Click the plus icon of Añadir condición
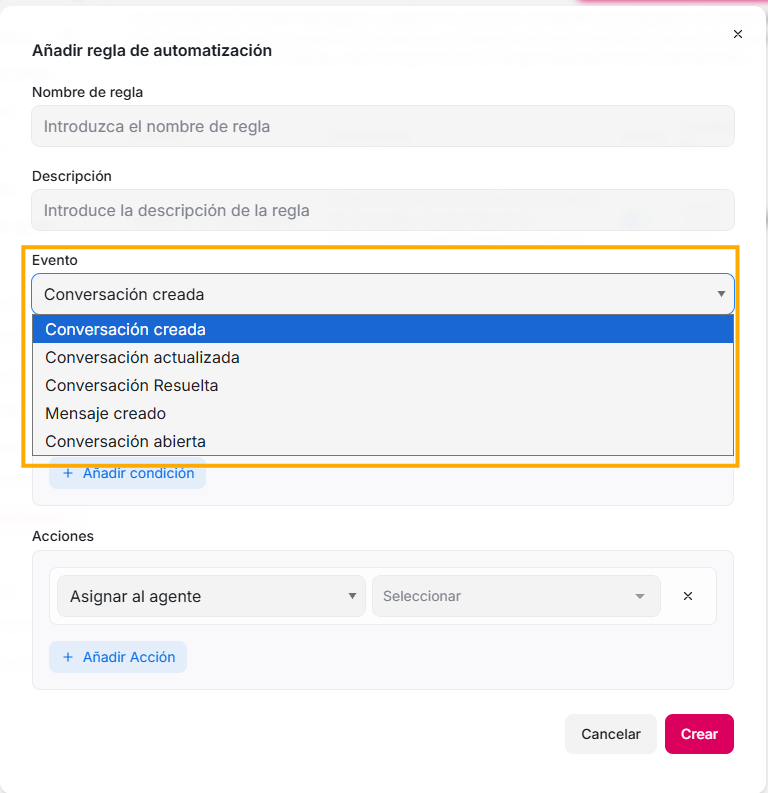 [x=68, y=473]
